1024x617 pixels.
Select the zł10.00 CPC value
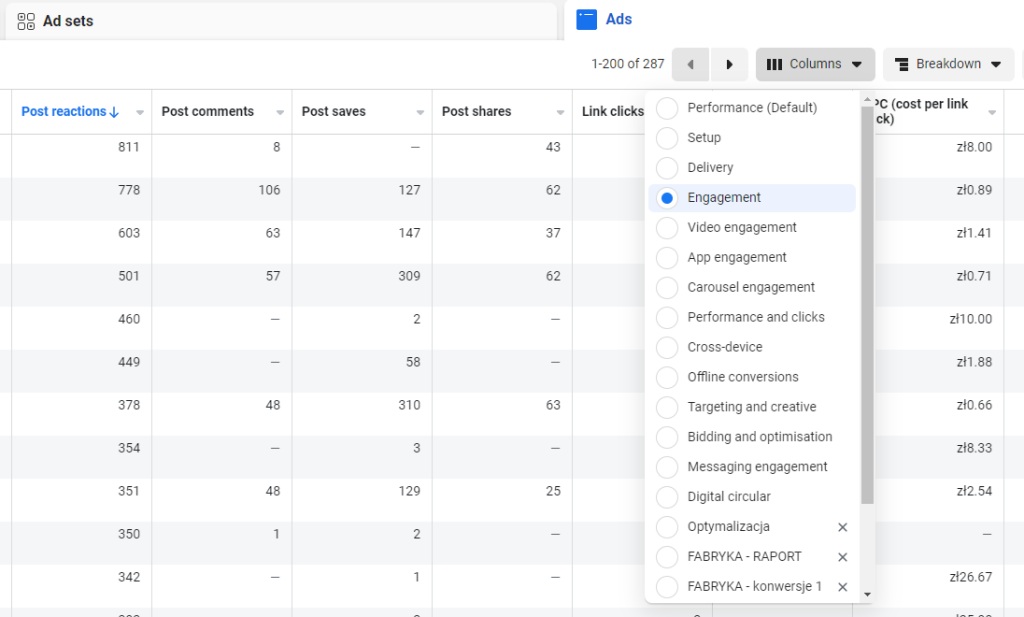(x=970, y=319)
